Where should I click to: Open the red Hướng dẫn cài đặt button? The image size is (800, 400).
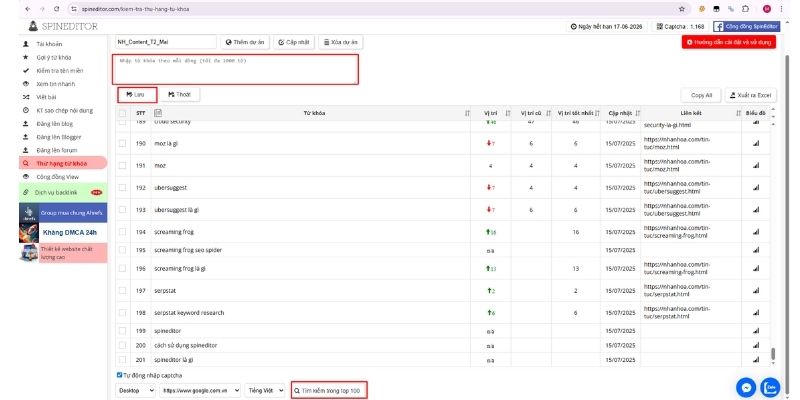729,42
